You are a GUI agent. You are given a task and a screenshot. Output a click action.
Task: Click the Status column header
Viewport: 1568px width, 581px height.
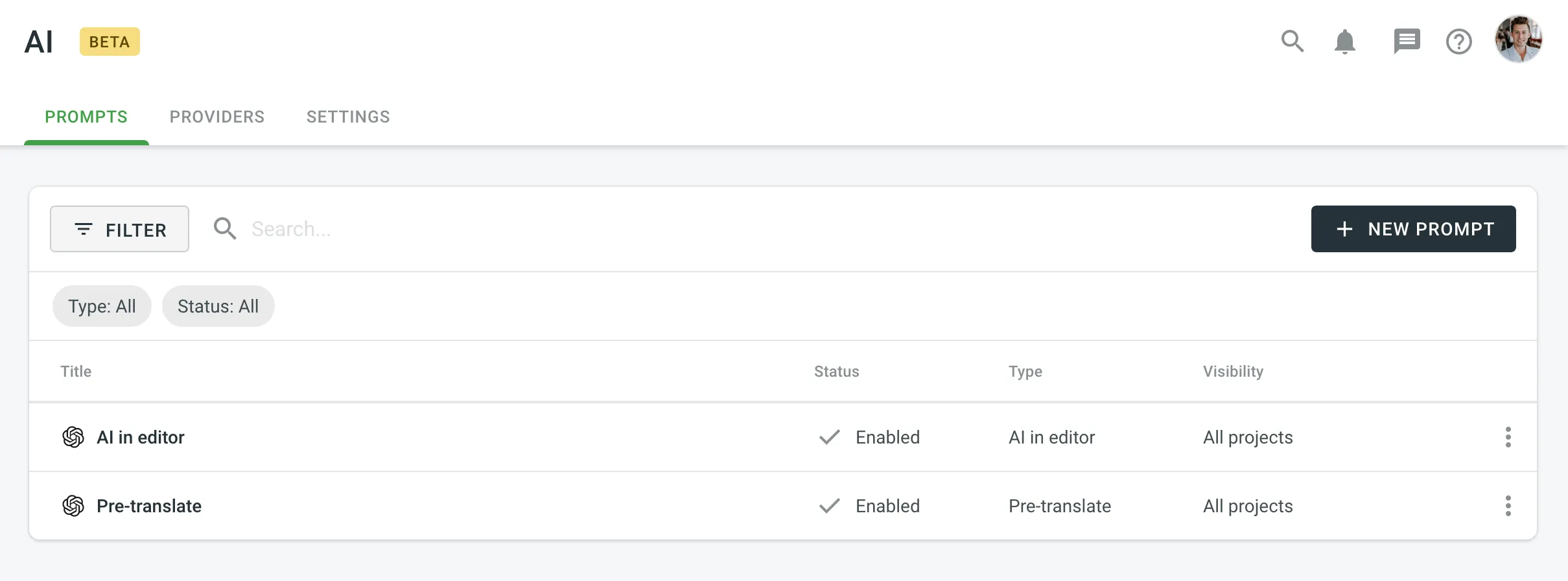[836, 372]
